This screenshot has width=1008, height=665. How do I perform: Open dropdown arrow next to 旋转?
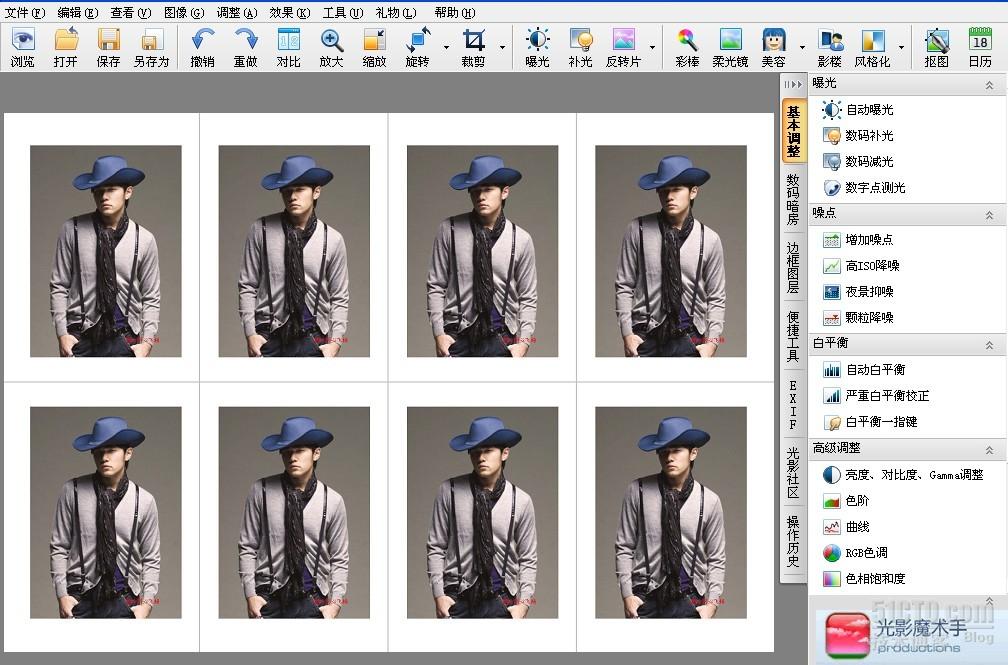446,48
